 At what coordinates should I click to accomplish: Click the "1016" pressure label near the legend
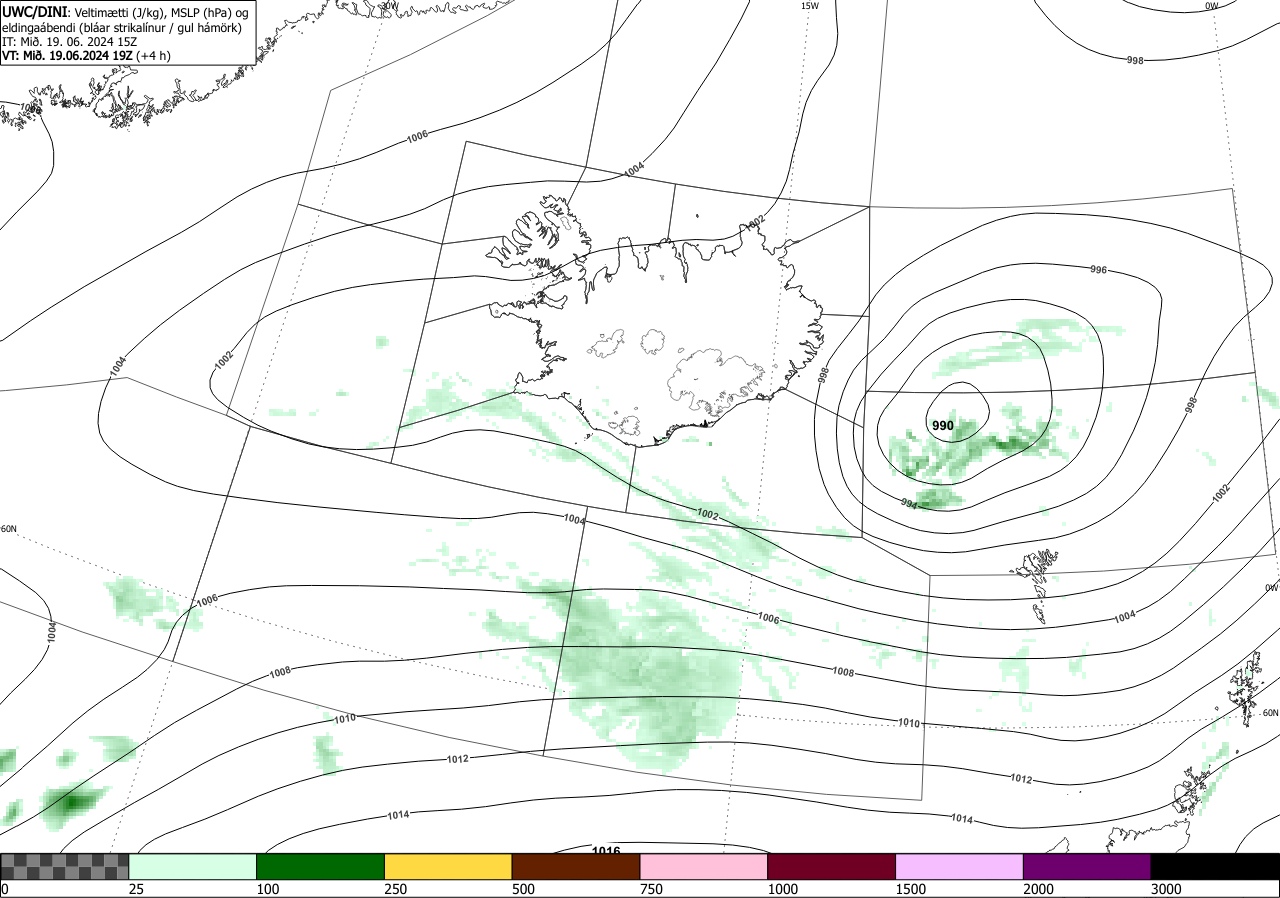tap(606, 851)
